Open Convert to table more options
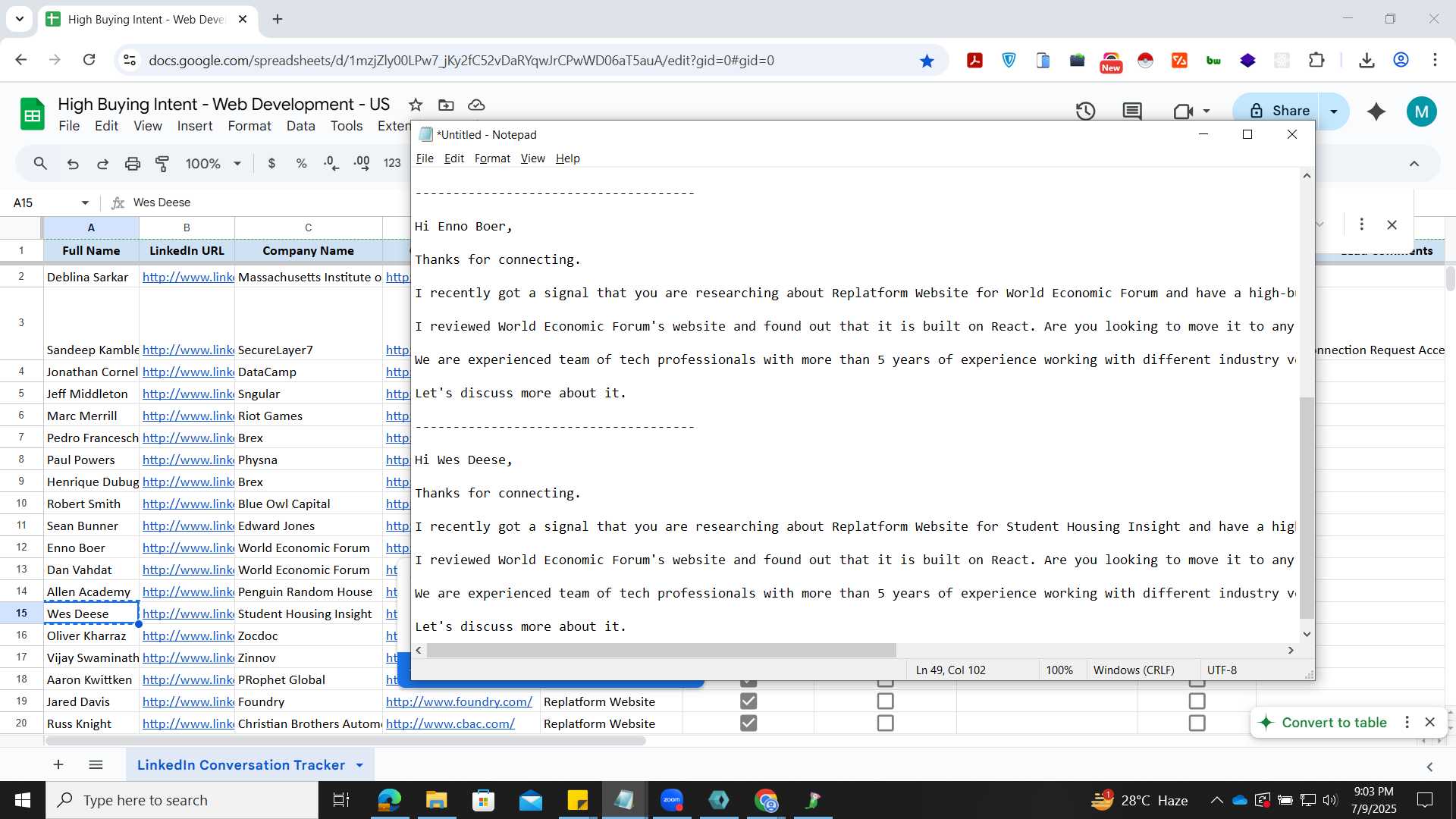Viewport: 1456px width, 819px height. tap(1407, 723)
